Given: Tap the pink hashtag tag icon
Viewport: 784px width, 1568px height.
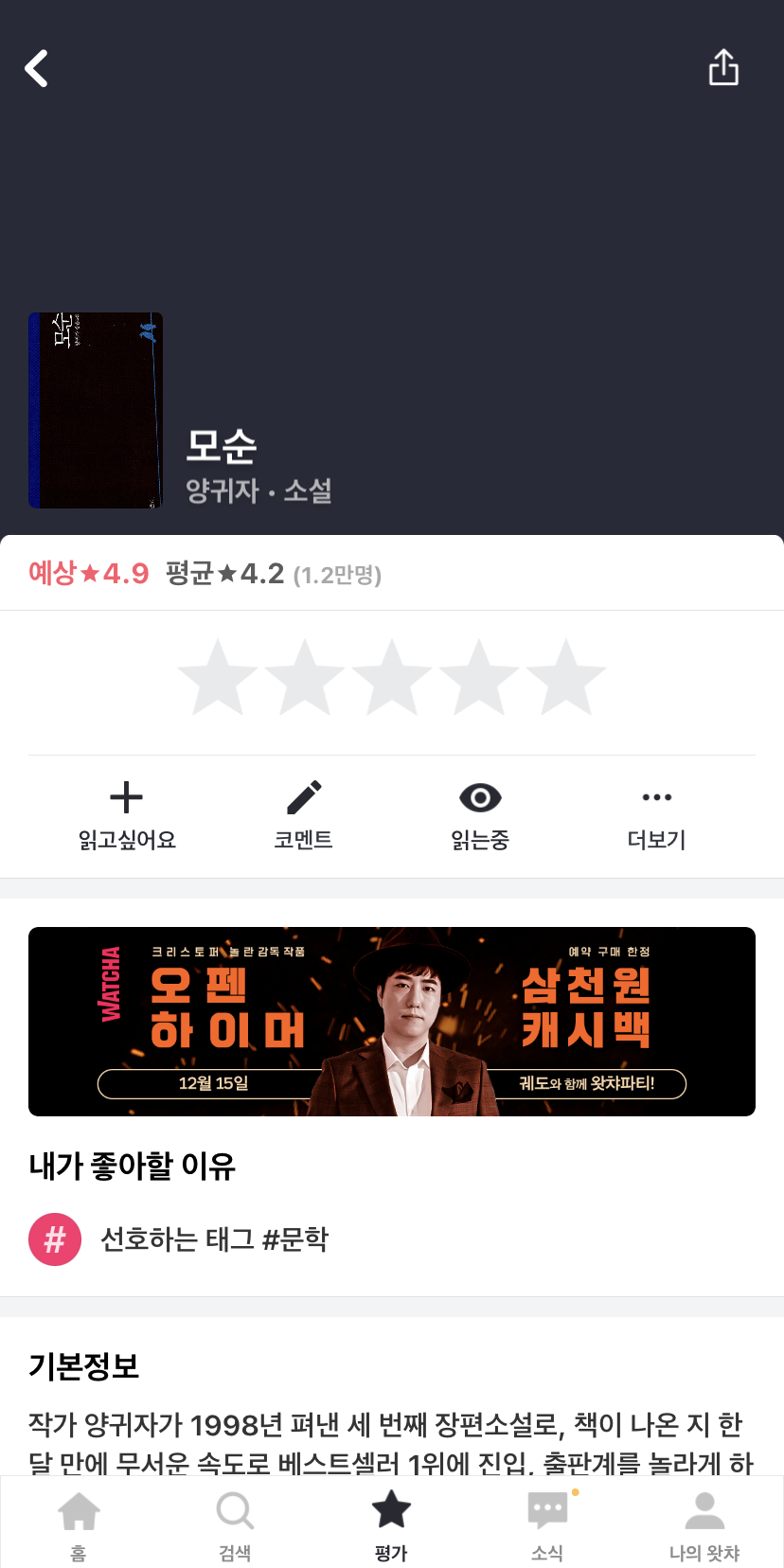Looking at the screenshot, I should click(x=55, y=1239).
